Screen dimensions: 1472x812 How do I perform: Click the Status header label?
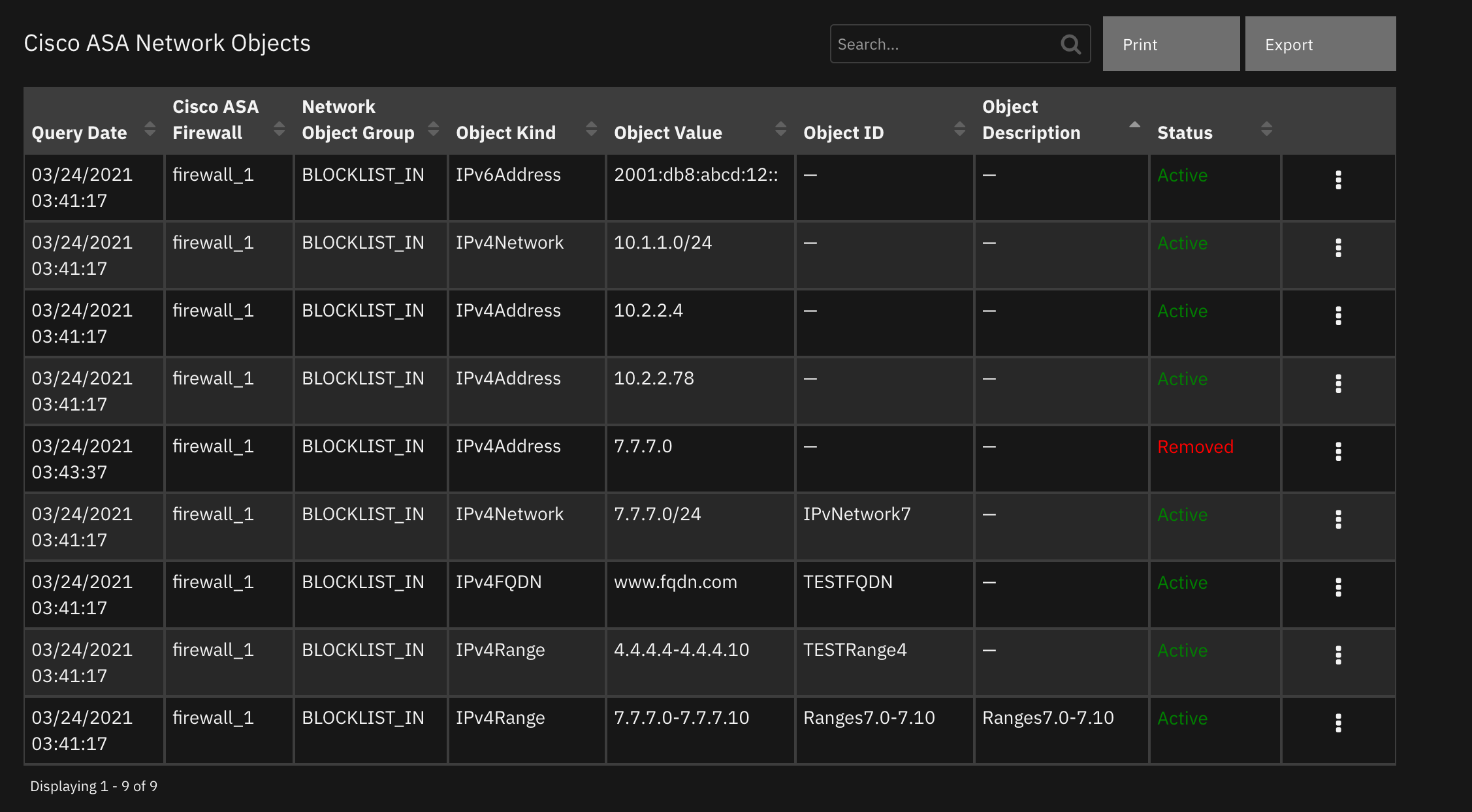1185,133
